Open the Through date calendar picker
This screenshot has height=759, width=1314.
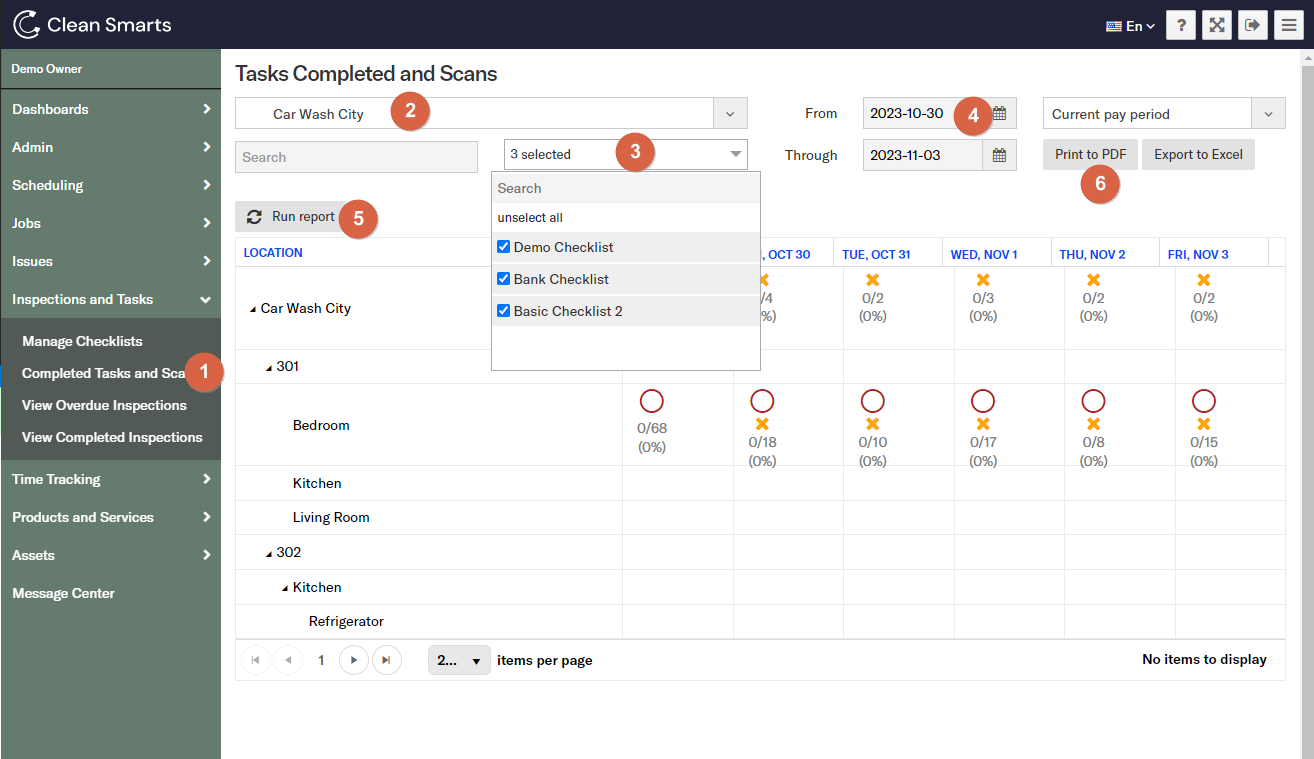[999, 155]
